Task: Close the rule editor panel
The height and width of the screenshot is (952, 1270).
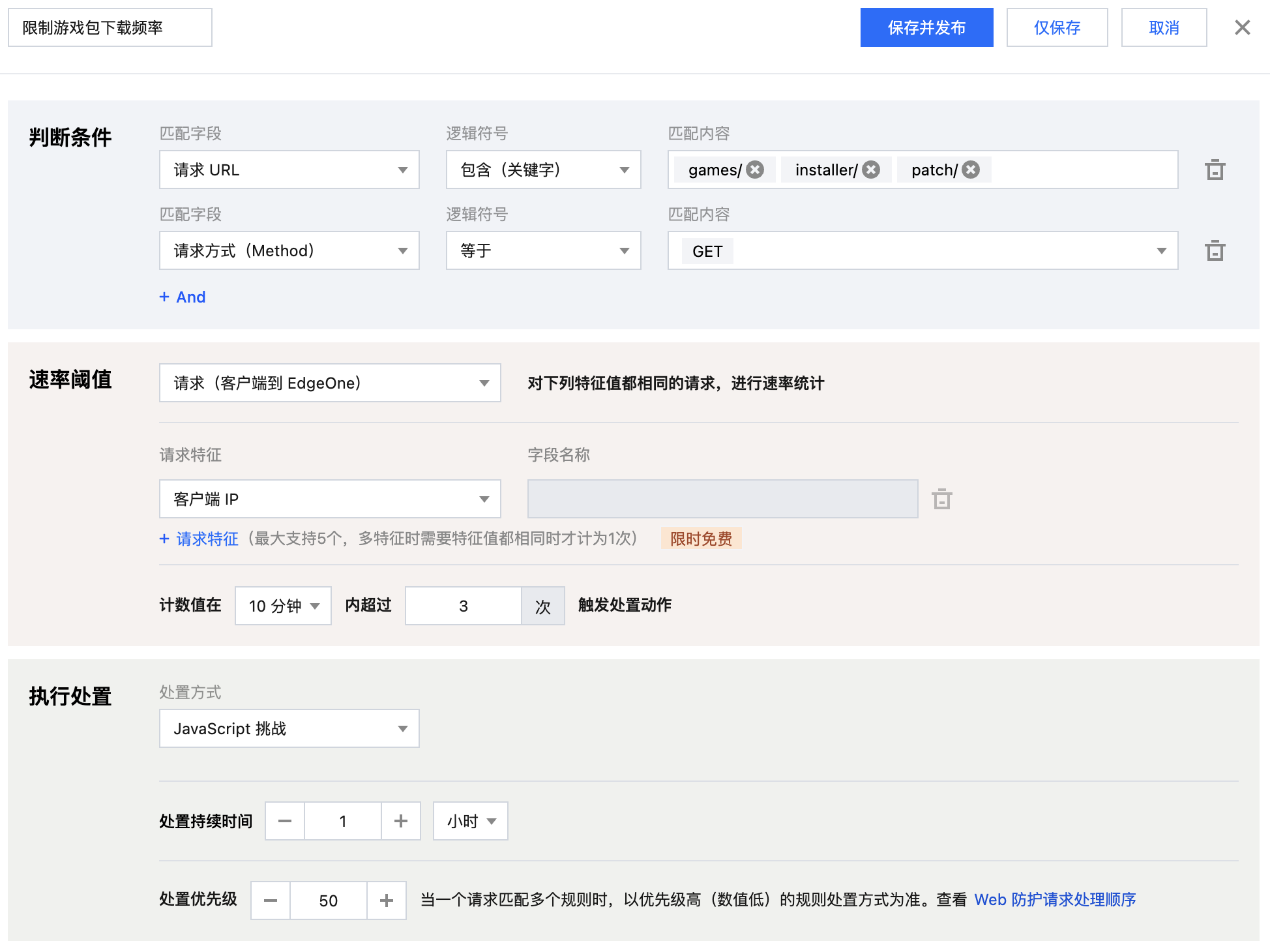Action: coord(1242,27)
